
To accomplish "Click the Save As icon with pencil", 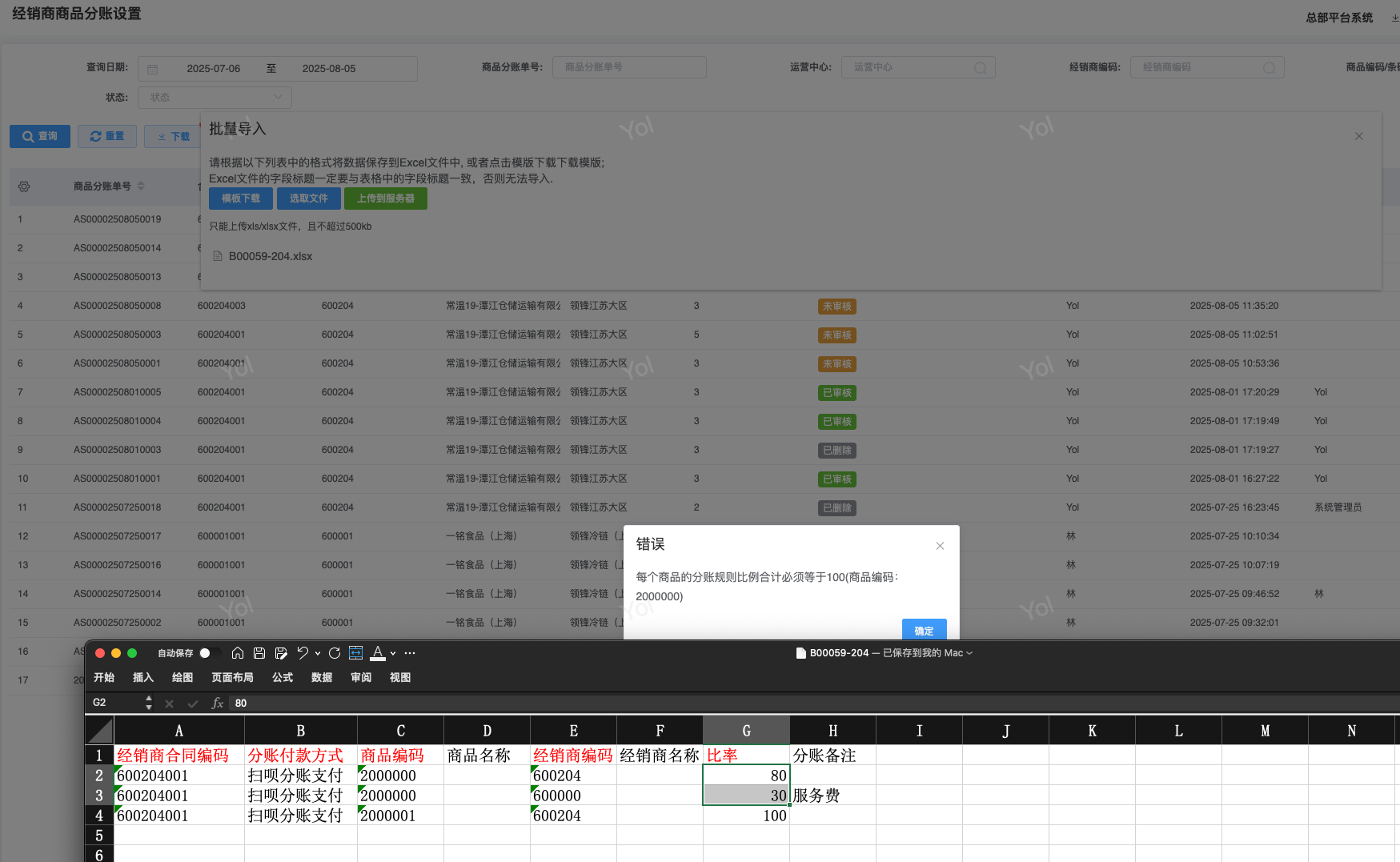I will pyautogui.click(x=281, y=653).
